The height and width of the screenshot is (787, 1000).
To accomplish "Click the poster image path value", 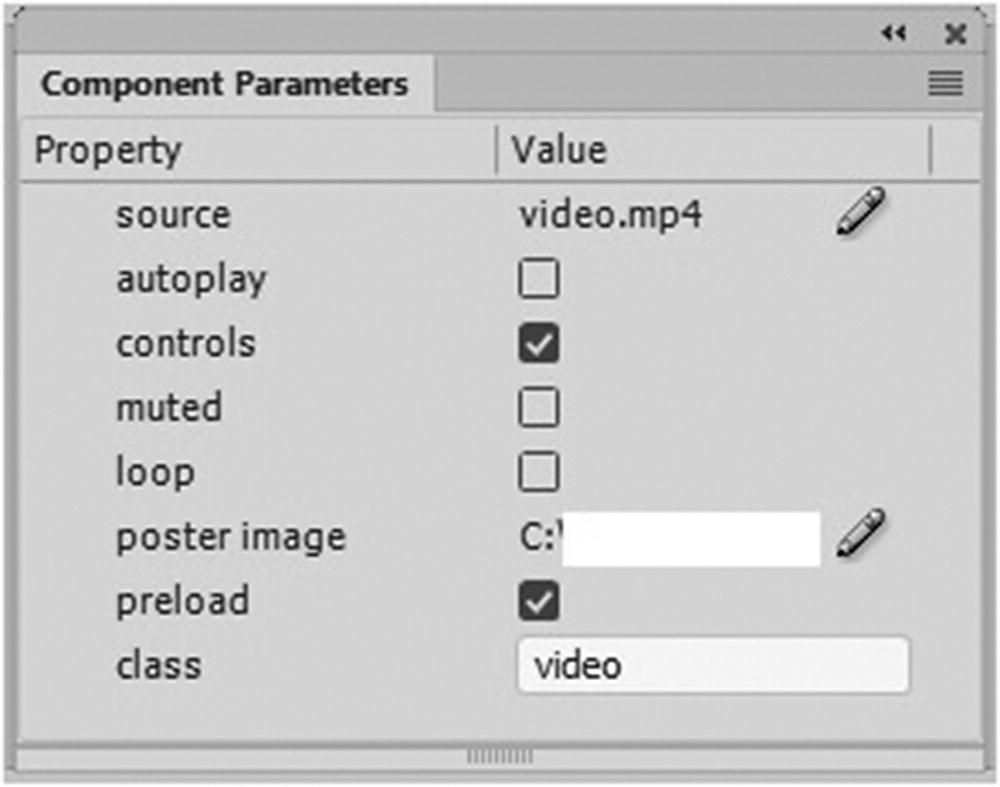I will (668, 538).
